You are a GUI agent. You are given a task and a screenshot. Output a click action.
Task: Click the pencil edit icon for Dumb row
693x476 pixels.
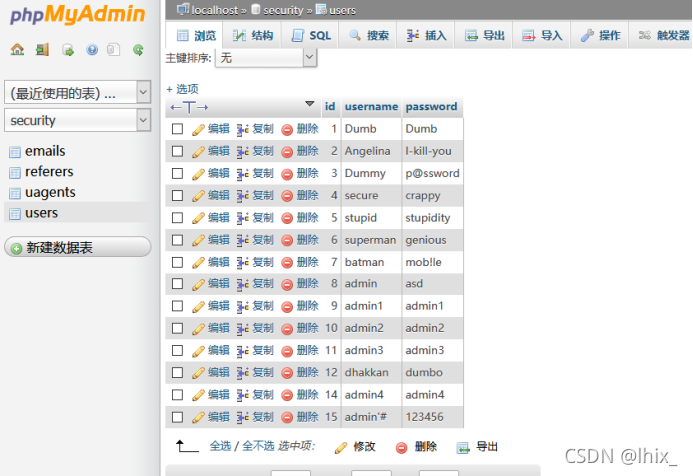198,129
